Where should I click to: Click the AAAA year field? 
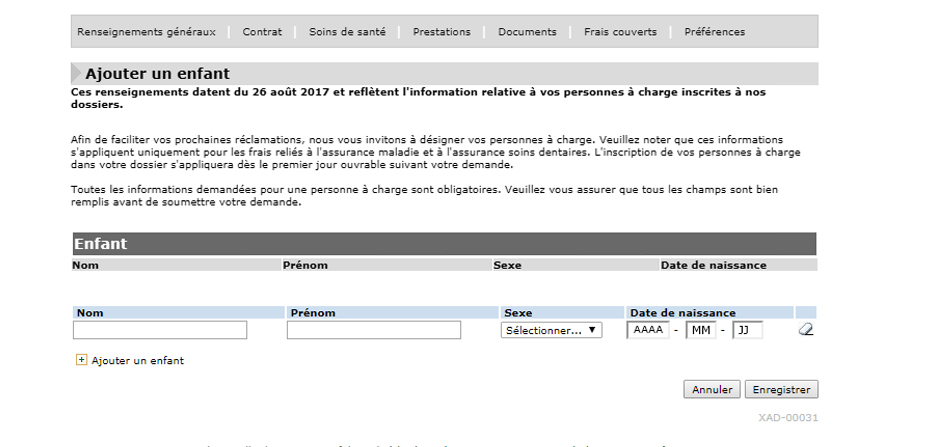coord(648,330)
